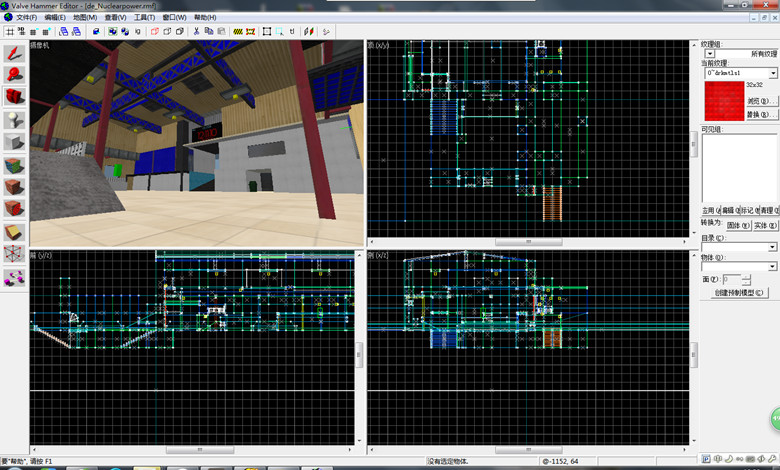The image size is (780, 470).
Task: Click 实体 convert to entity button
Action: click(x=765, y=225)
